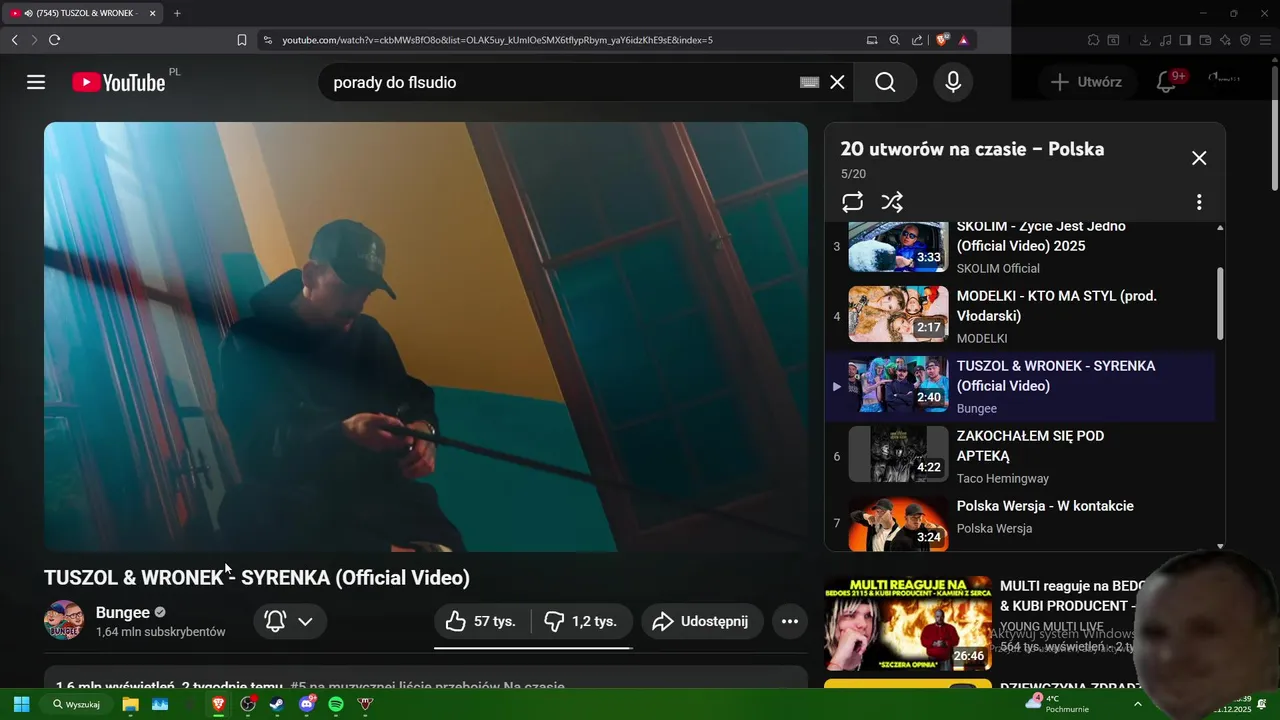Submit search with the magnifier button
This screenshot has width=1280, height=720.
coord(886,82)
